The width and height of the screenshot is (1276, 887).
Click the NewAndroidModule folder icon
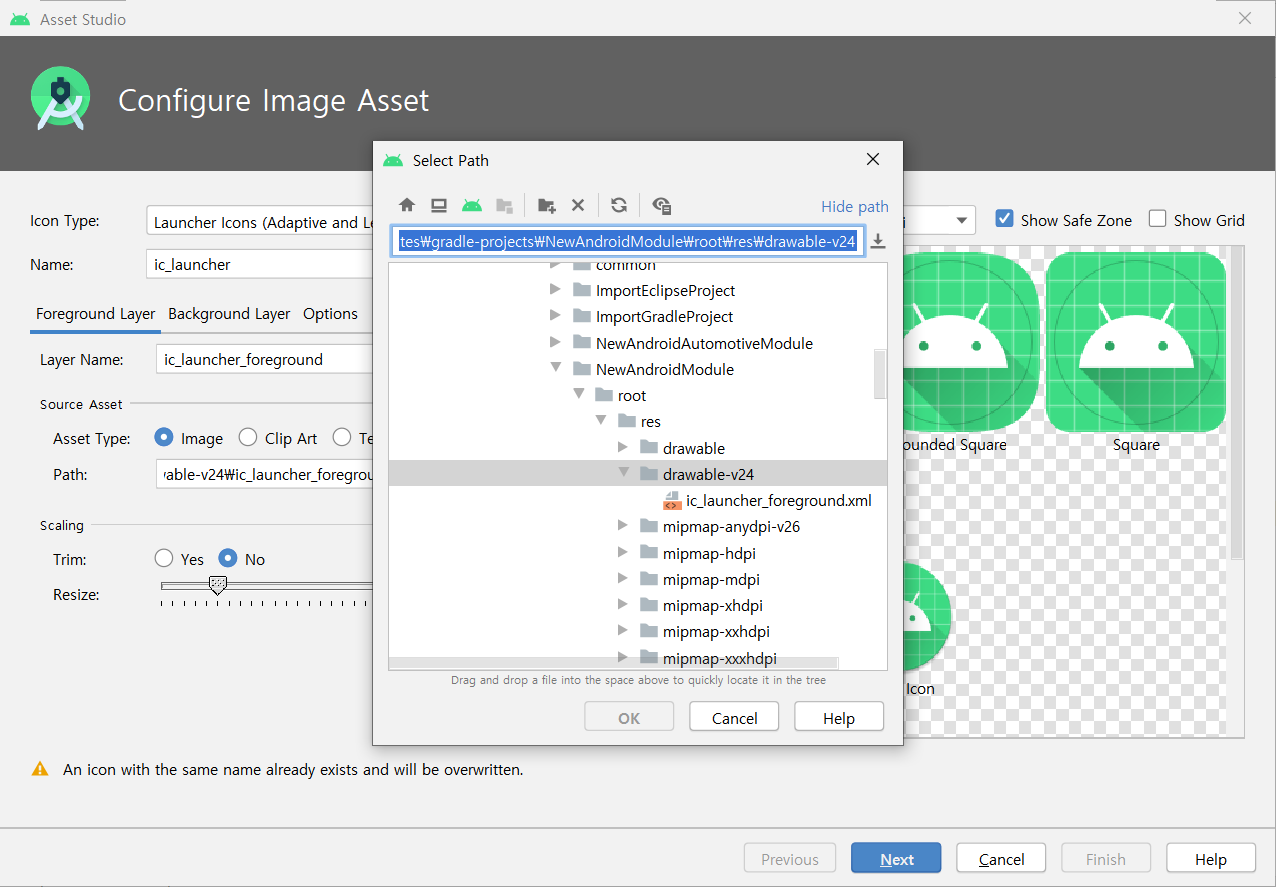tap(582, 369)
